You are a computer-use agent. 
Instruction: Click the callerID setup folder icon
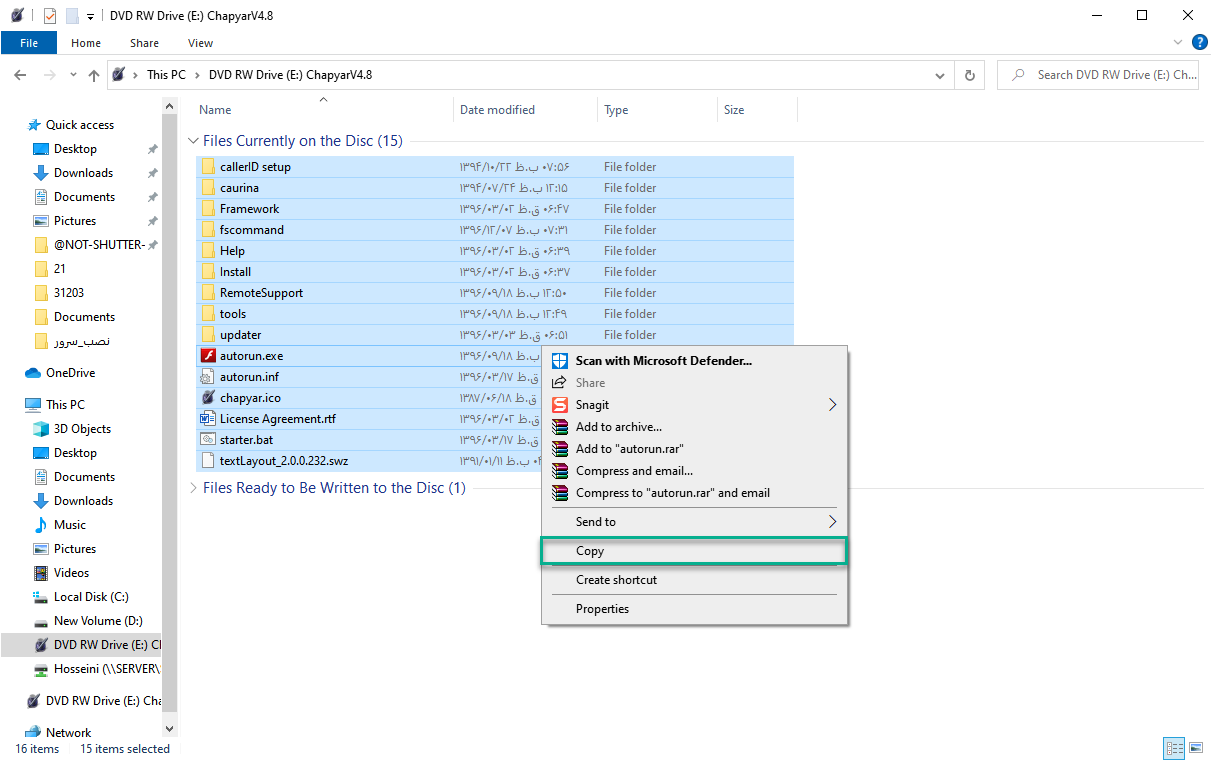tap(208, 167)
